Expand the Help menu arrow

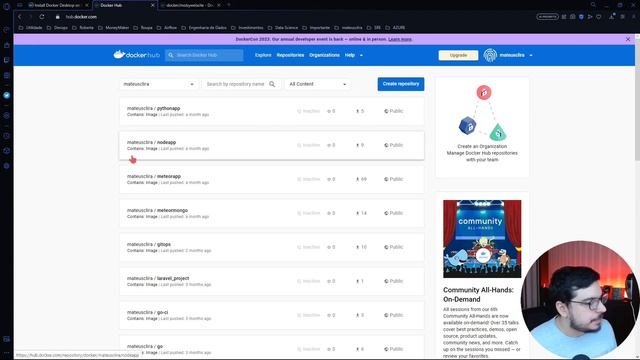361,55
